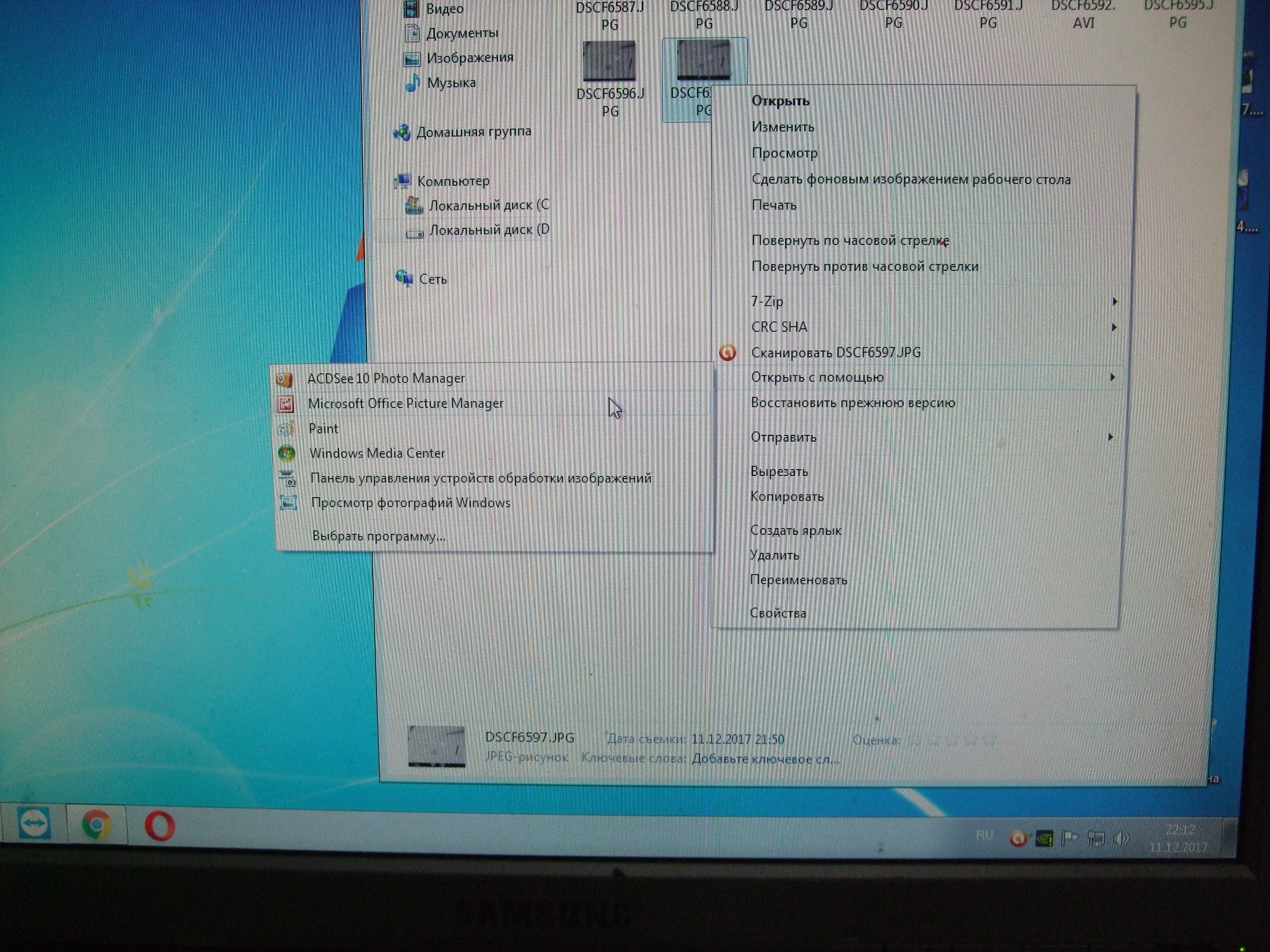The width and height of the screenshot is (1270, 952).
Task: Expand the 7-Zip submenu arrow
Action: [1114, 301]
